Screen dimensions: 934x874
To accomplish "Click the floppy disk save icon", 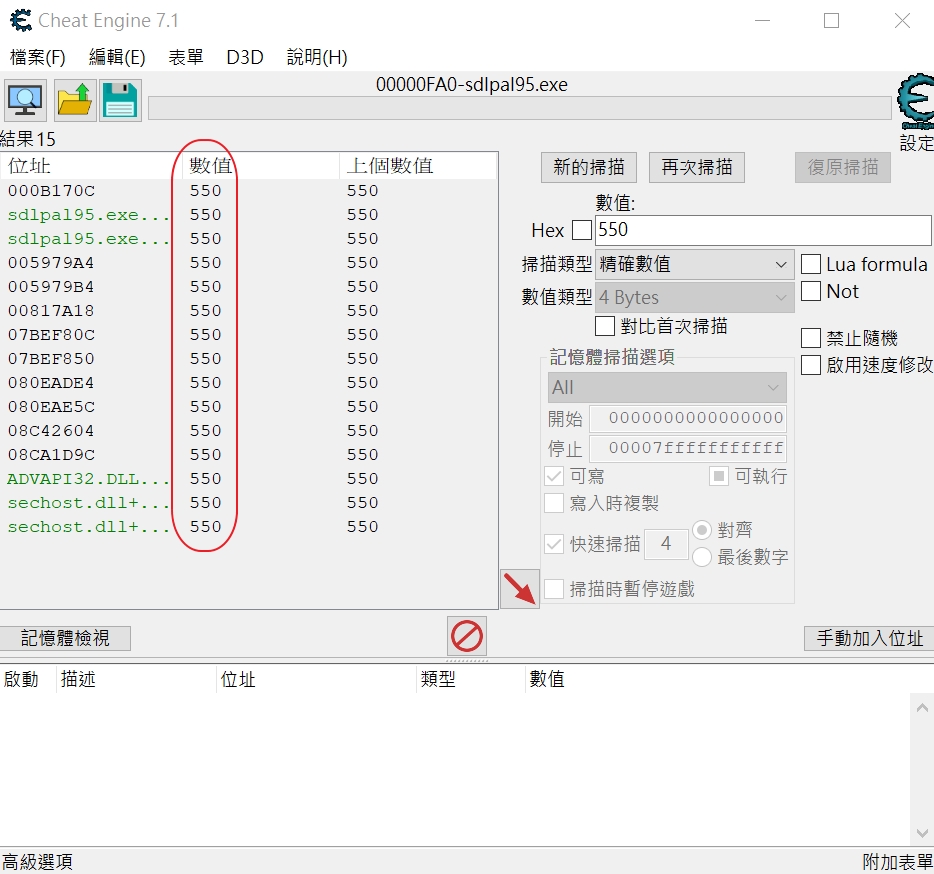I will click(120, 100).
